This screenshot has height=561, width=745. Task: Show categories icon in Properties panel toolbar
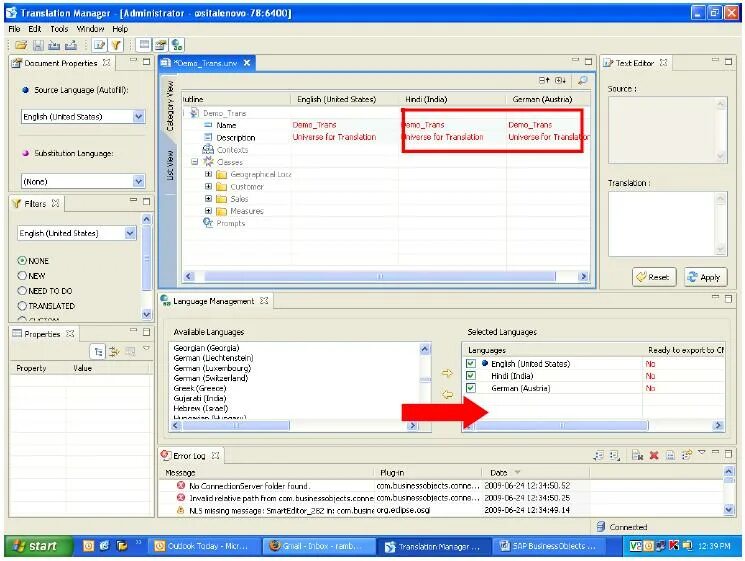(98, 352)
